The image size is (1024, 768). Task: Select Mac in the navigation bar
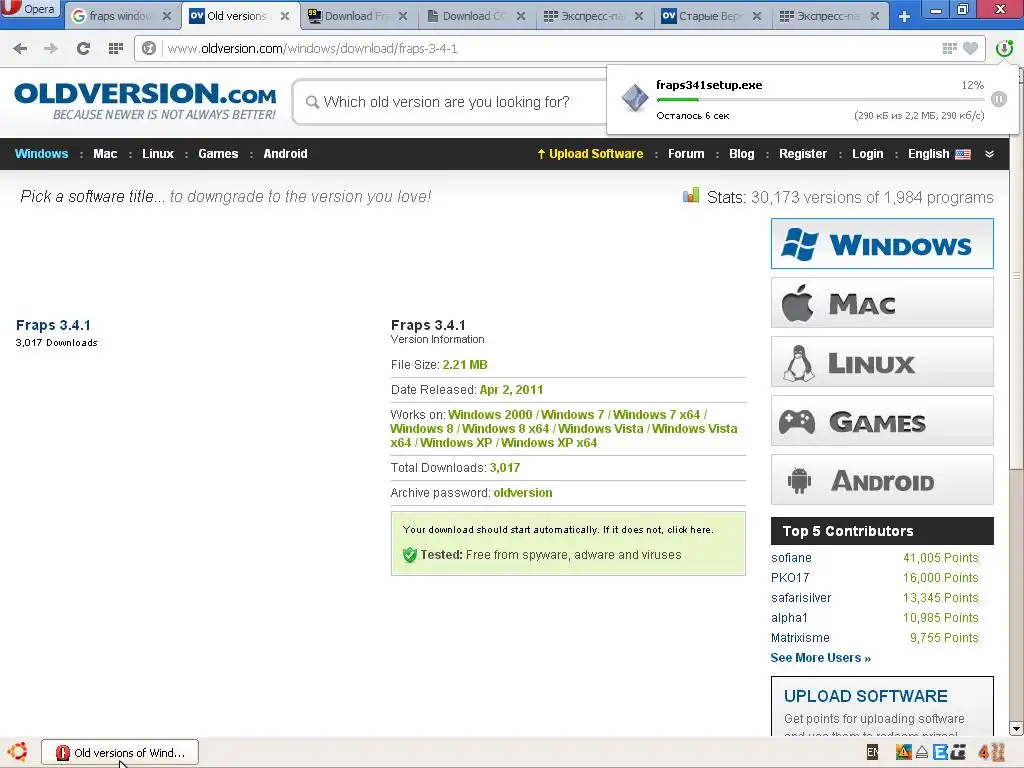[105, 154]
